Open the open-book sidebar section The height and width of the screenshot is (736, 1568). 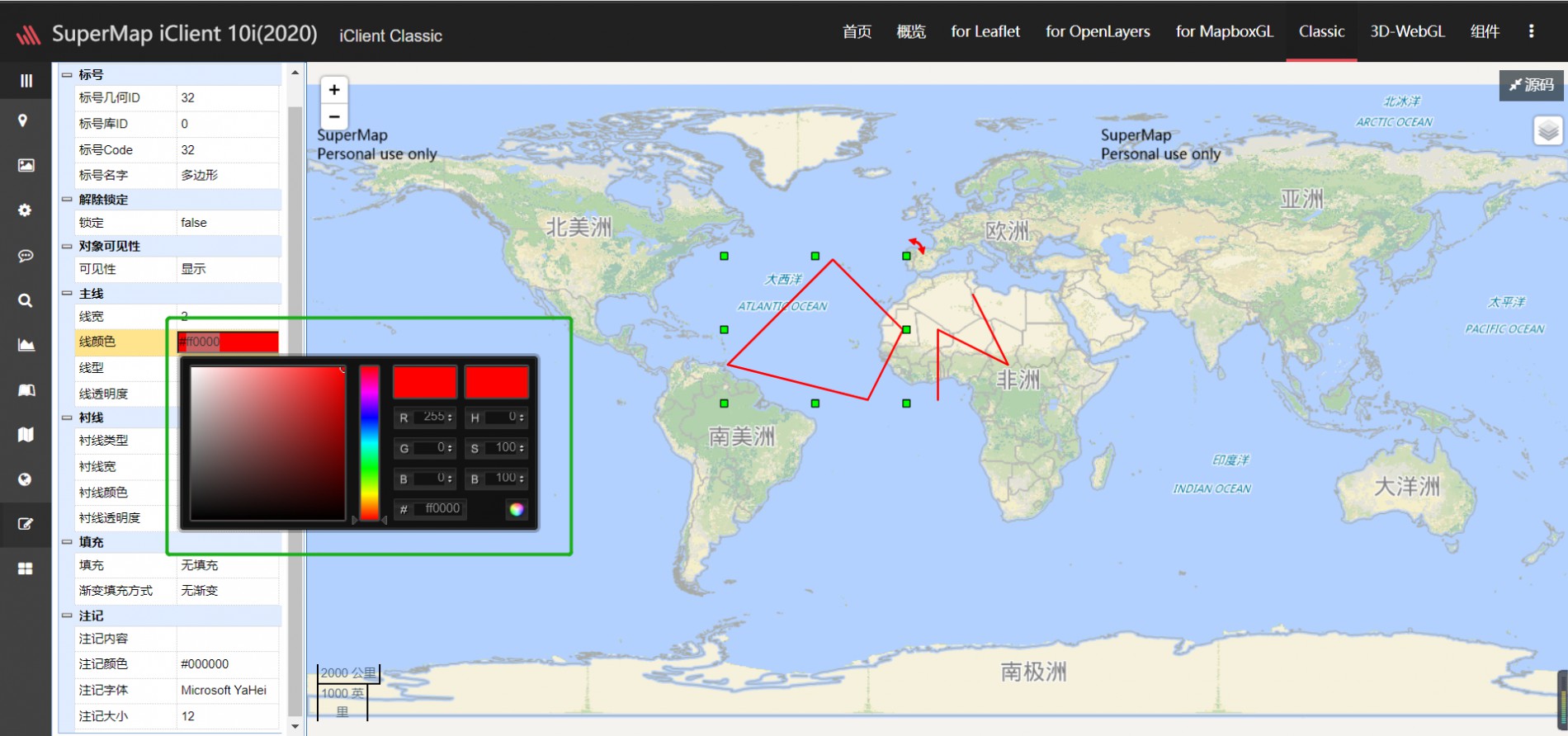26,389
